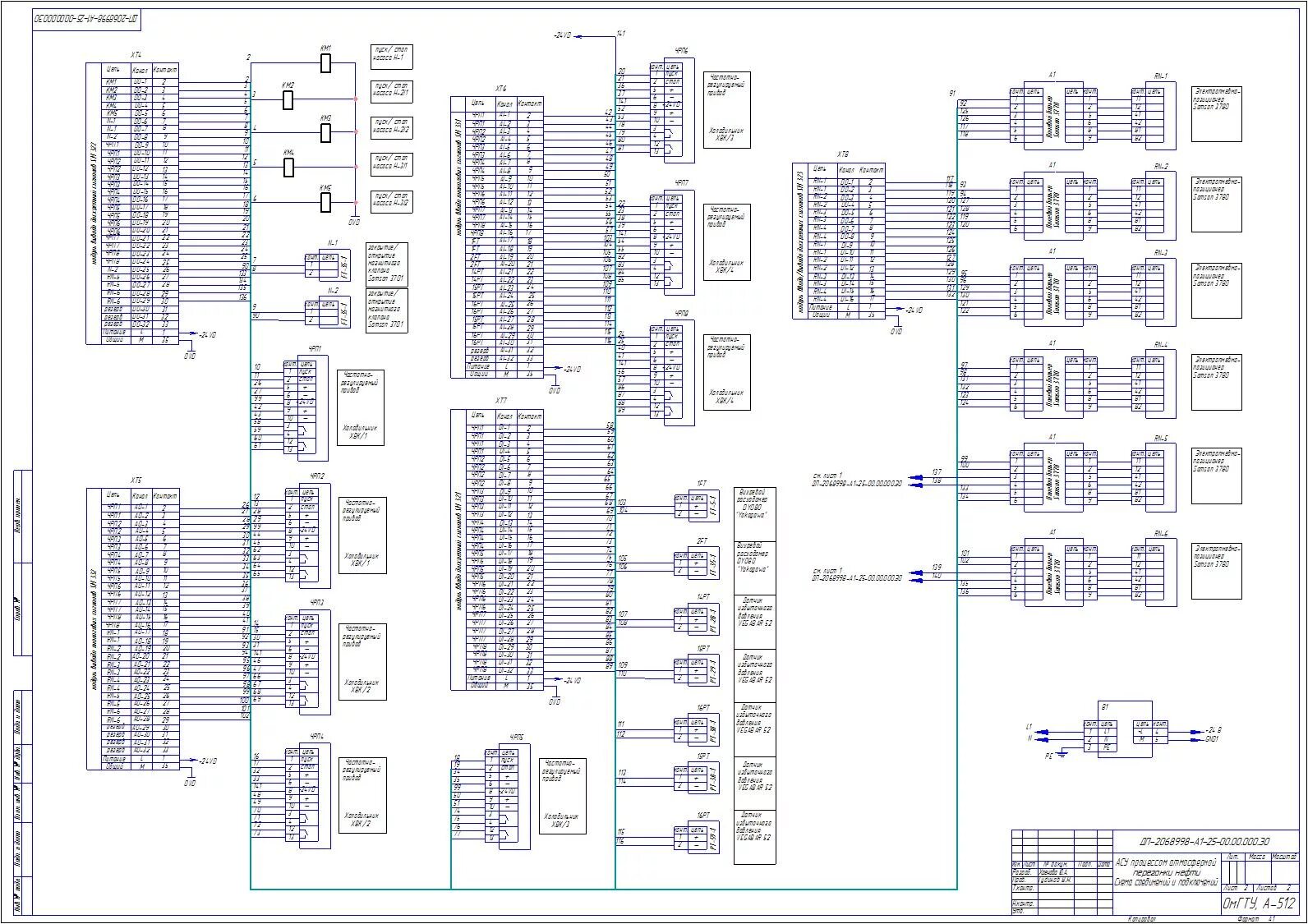Click the 'пуск/стоп насоса Н-2/1' box

coord(392,92)
